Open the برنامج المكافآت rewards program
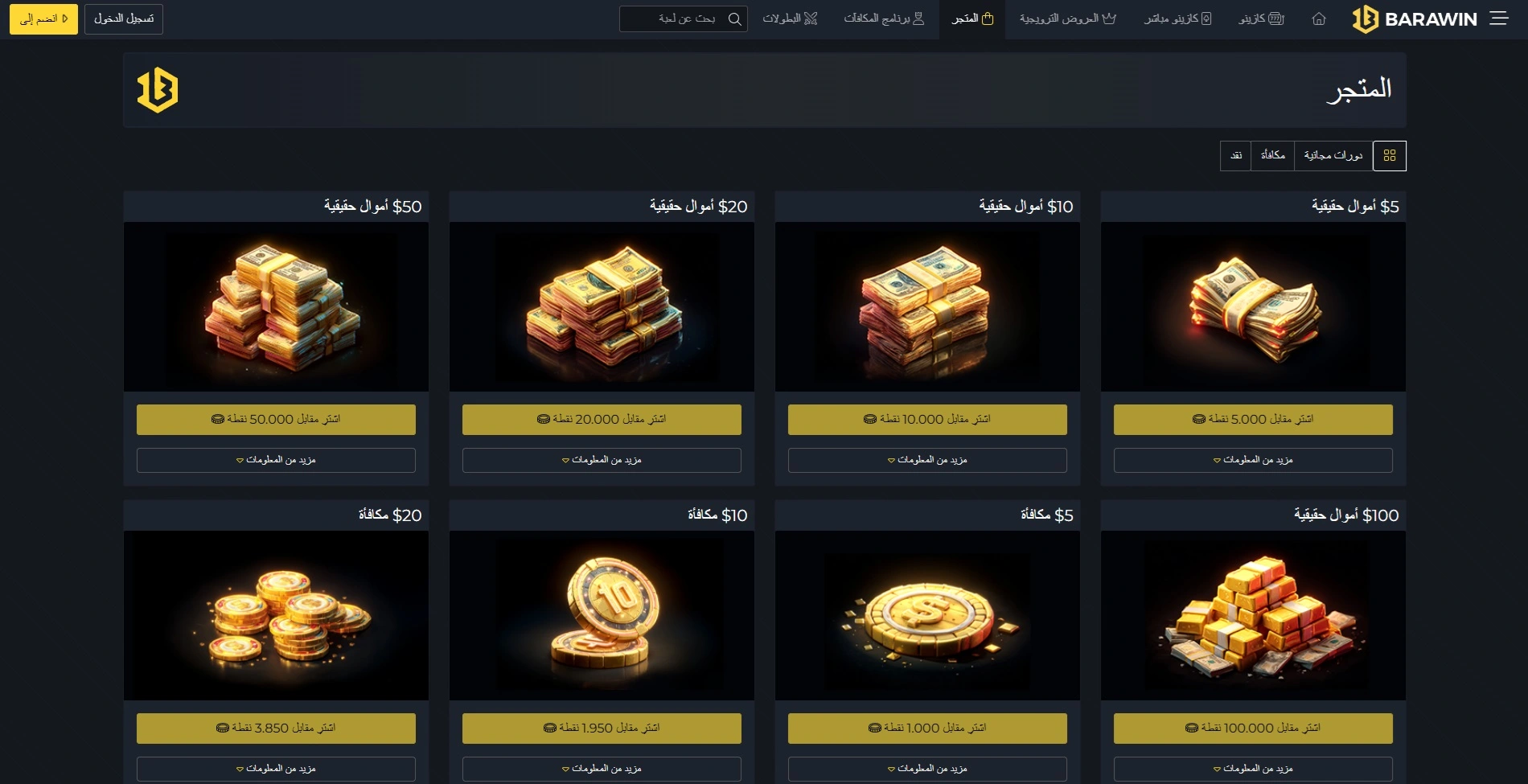The height and width of the screenshot is (784, 1528). pos(884,18)
